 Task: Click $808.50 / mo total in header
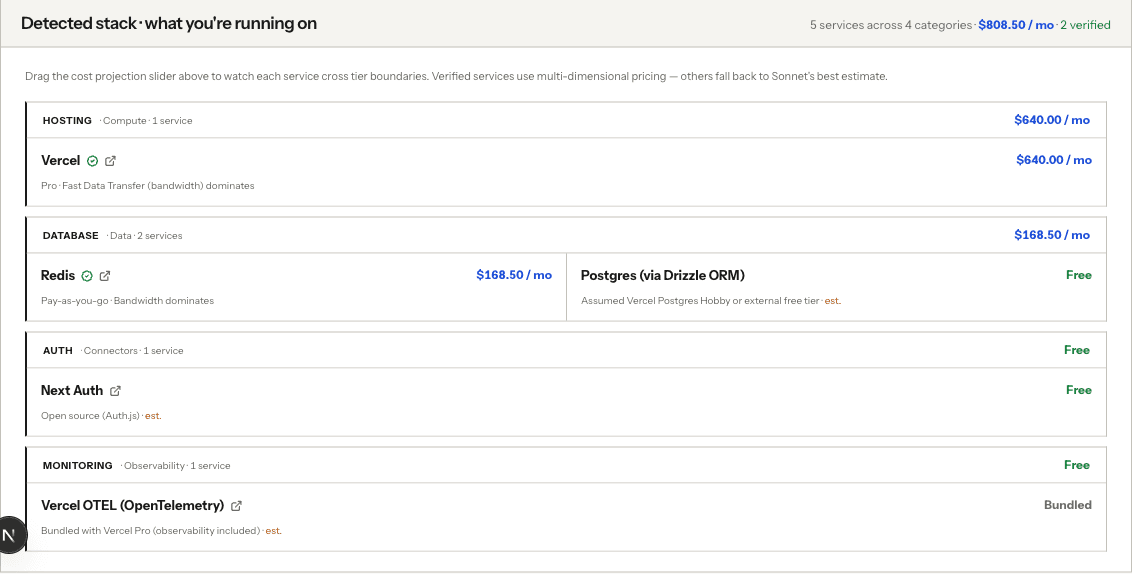click(x=1016, y=25)
